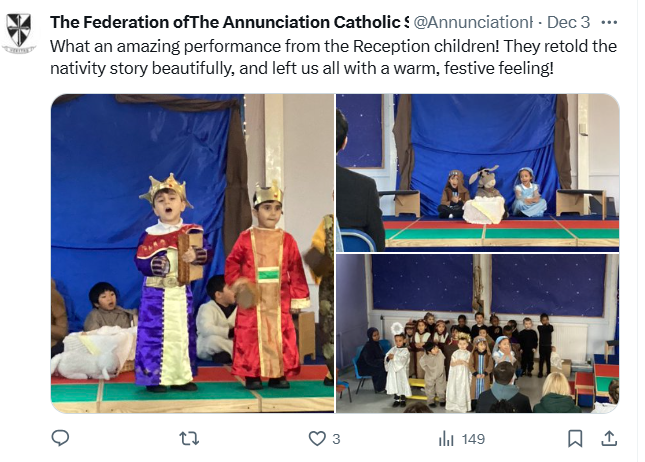The width and height of the screenshot is (645, 462).
Task: Click the seated child at the left photo's edge
Action: point(102,308)
